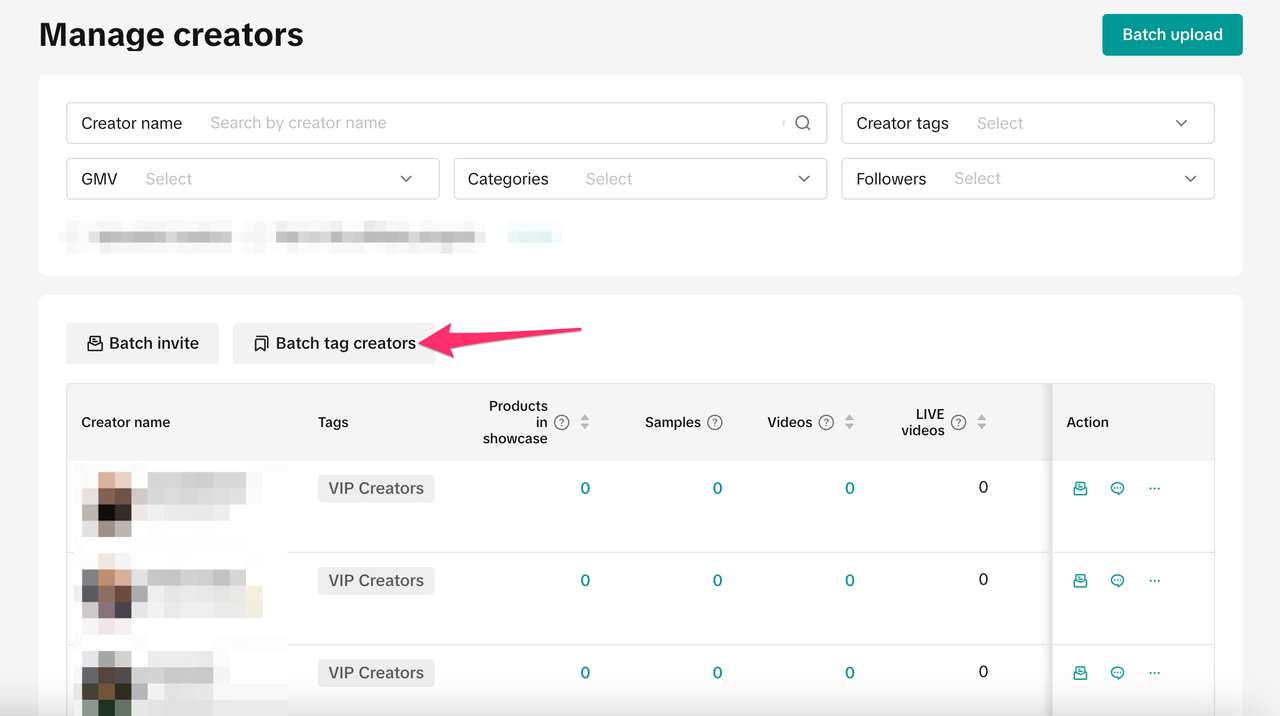Click the Batch upload button
Screen dimensions: 1280x716
click(x=1172, y=35)
